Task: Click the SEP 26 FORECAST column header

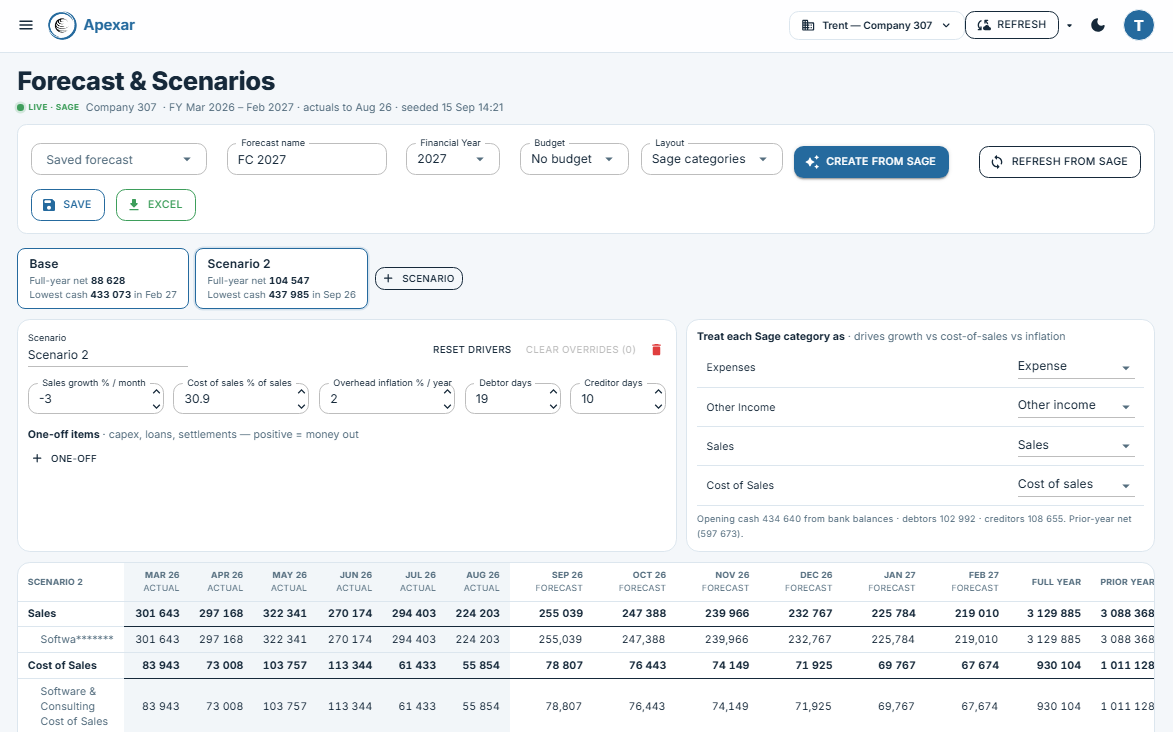Action: (x=559, y=582)
